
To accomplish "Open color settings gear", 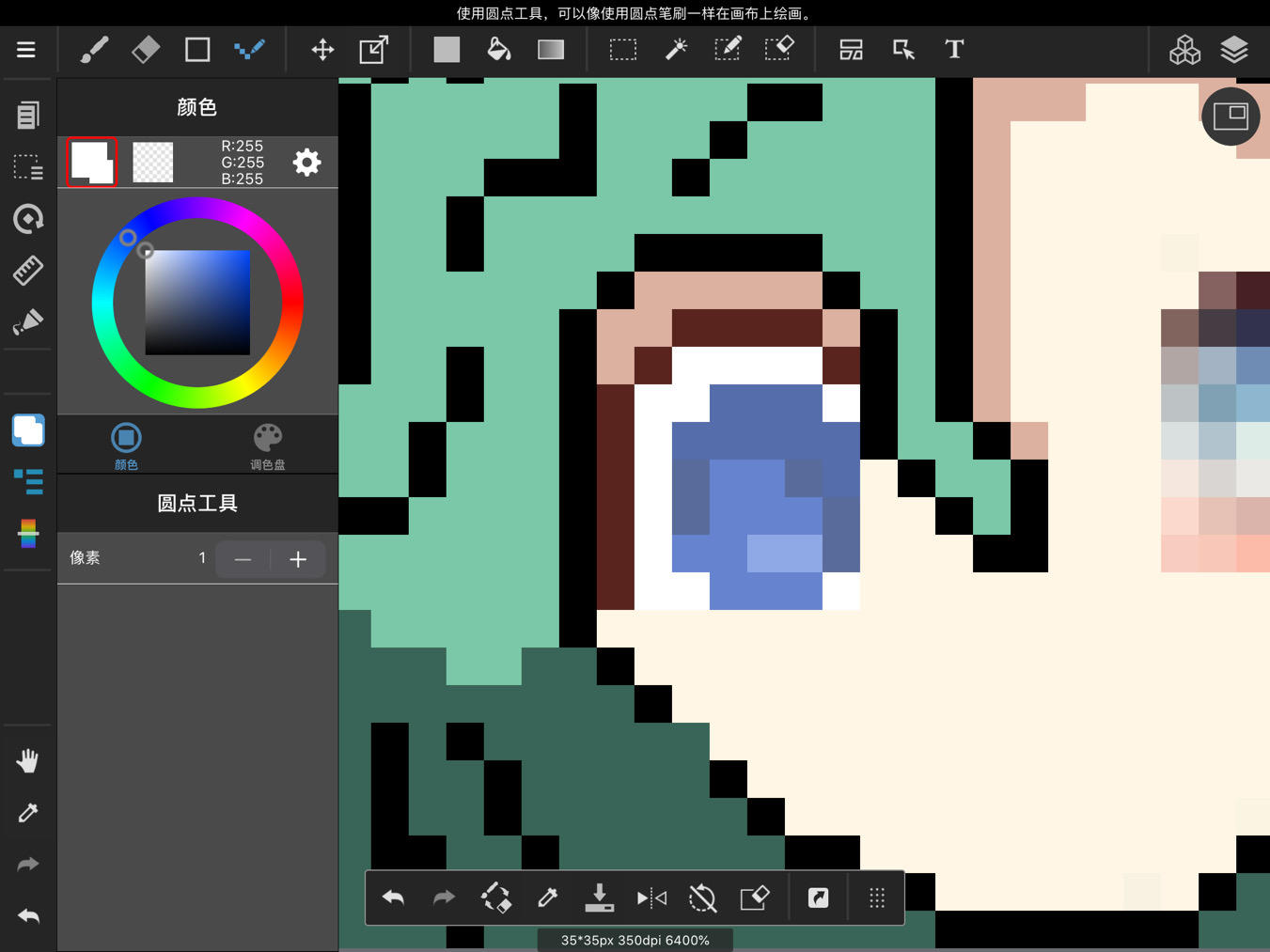I will [306, 163].
